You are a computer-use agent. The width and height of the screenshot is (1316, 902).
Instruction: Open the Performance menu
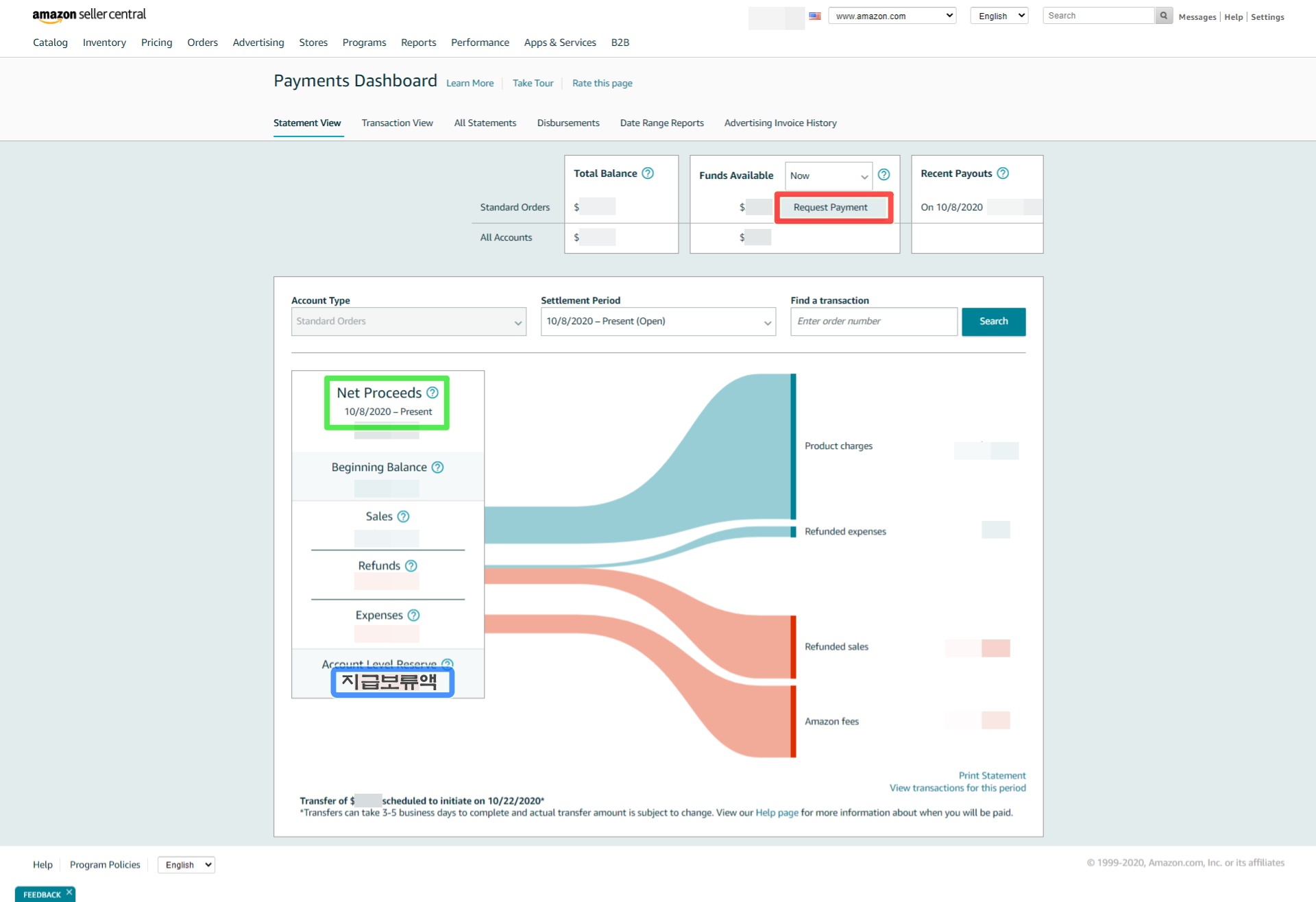pyautogui.click(x=480, y=42)
